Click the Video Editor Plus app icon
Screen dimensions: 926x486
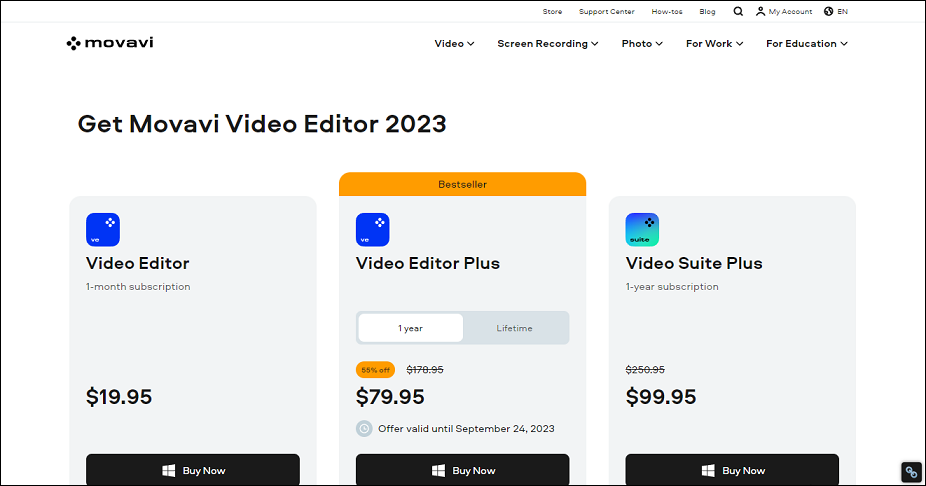(373, 230)
